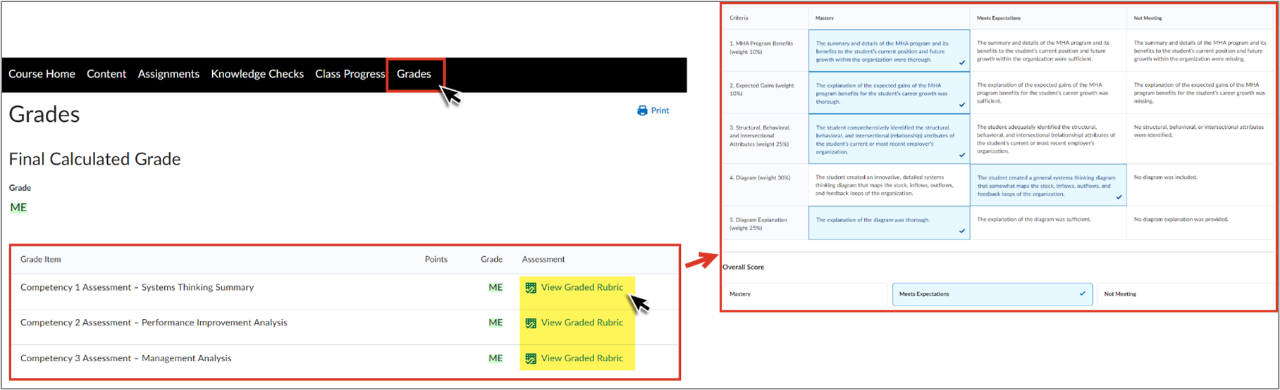
Task: Click the Points column header
Action: click(x=436, y=259)
